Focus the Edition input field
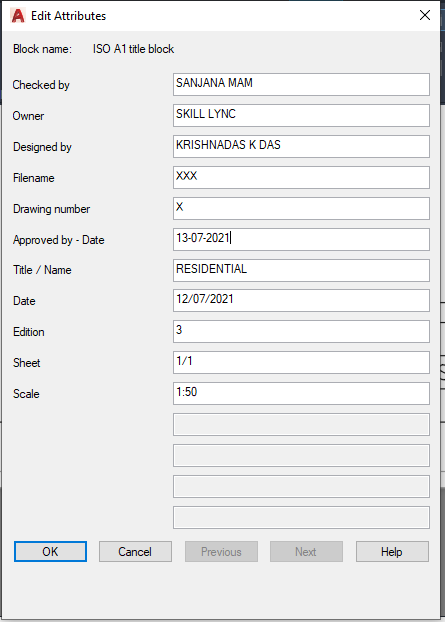Screen dimensions: 445x622 coord(301,331)
